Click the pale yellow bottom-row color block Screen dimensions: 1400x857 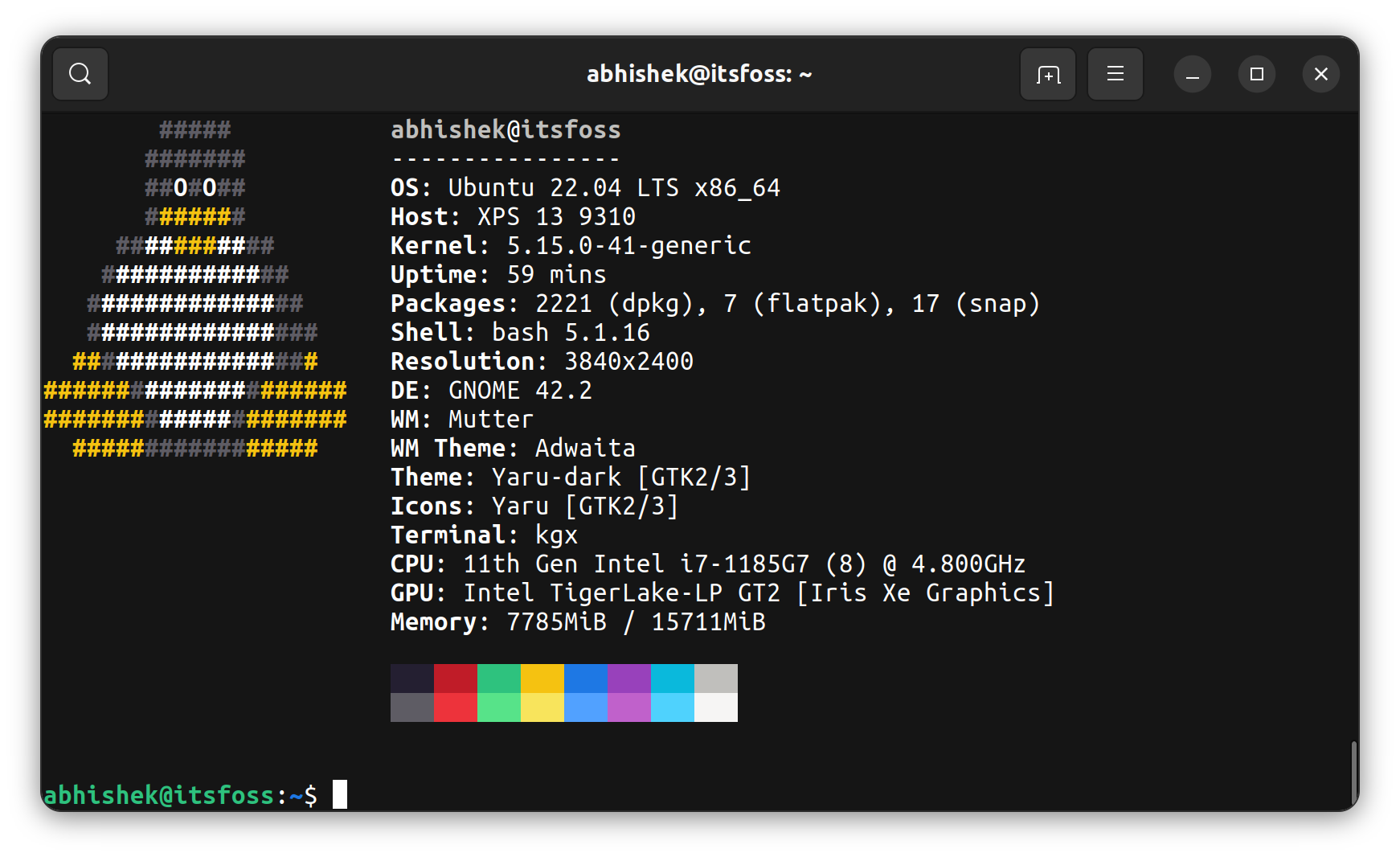tap(542, 707)
